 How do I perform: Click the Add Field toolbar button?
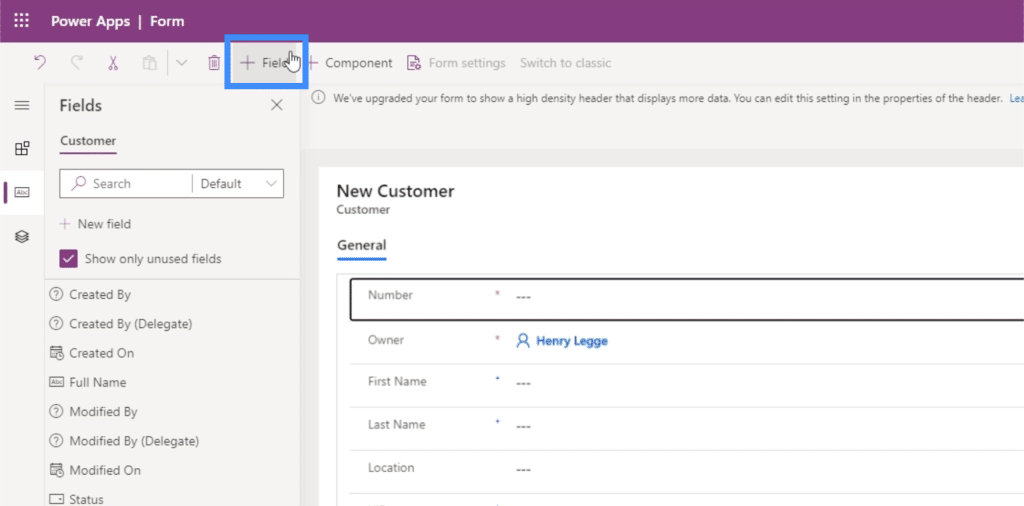coord(266,63)
